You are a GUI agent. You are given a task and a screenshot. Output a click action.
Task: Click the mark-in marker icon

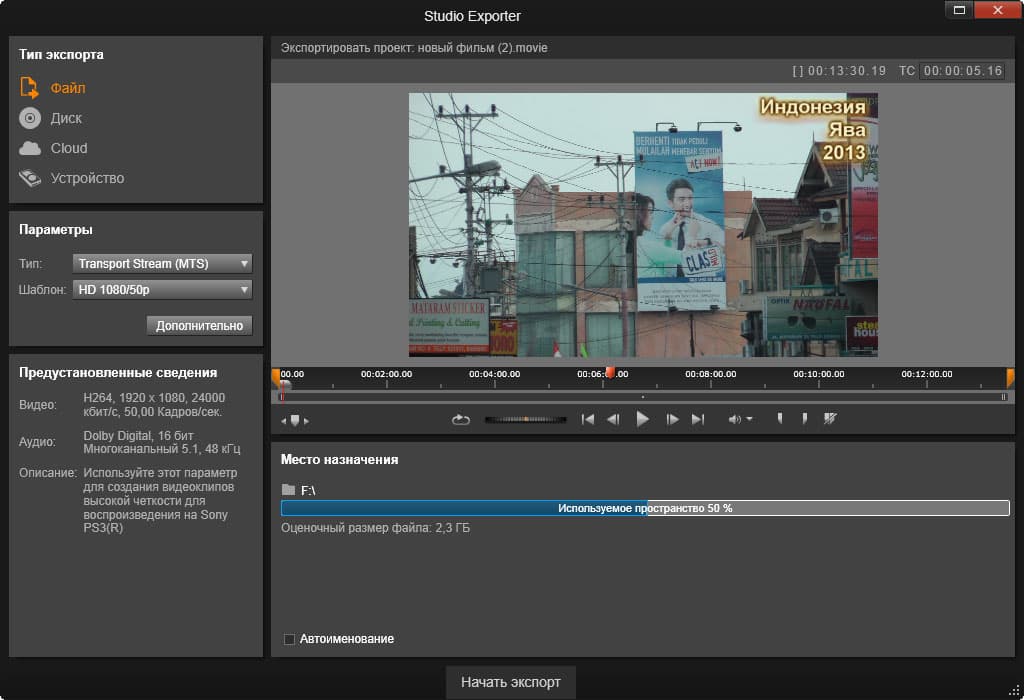pyautogui.click(x=780, y=420)
